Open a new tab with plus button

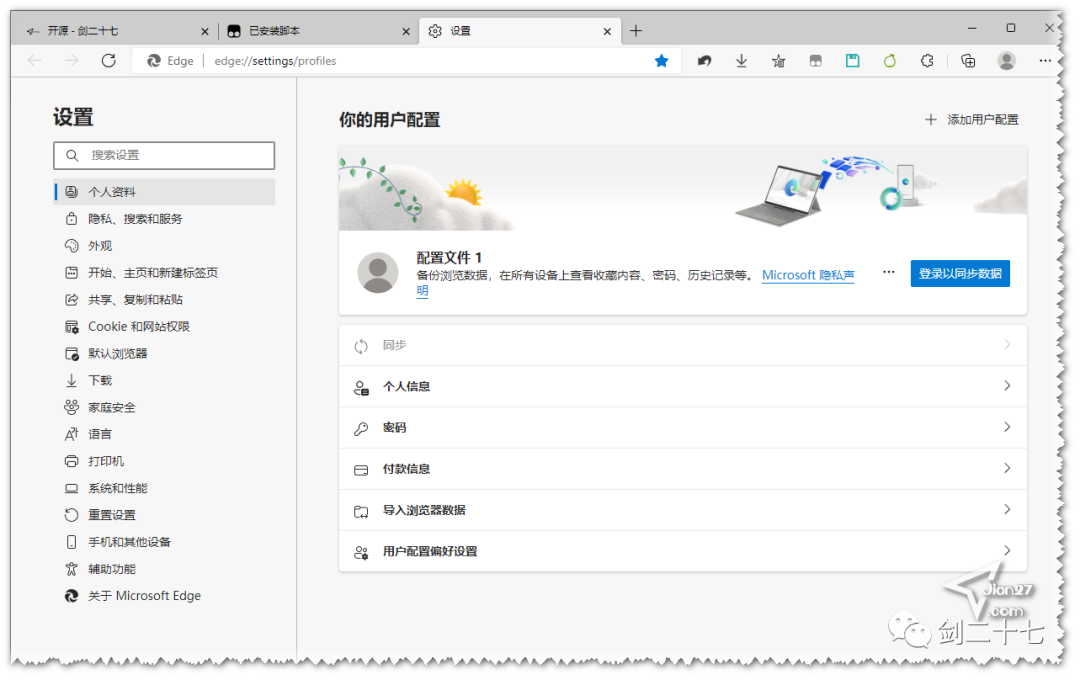(x=636, y=31)
